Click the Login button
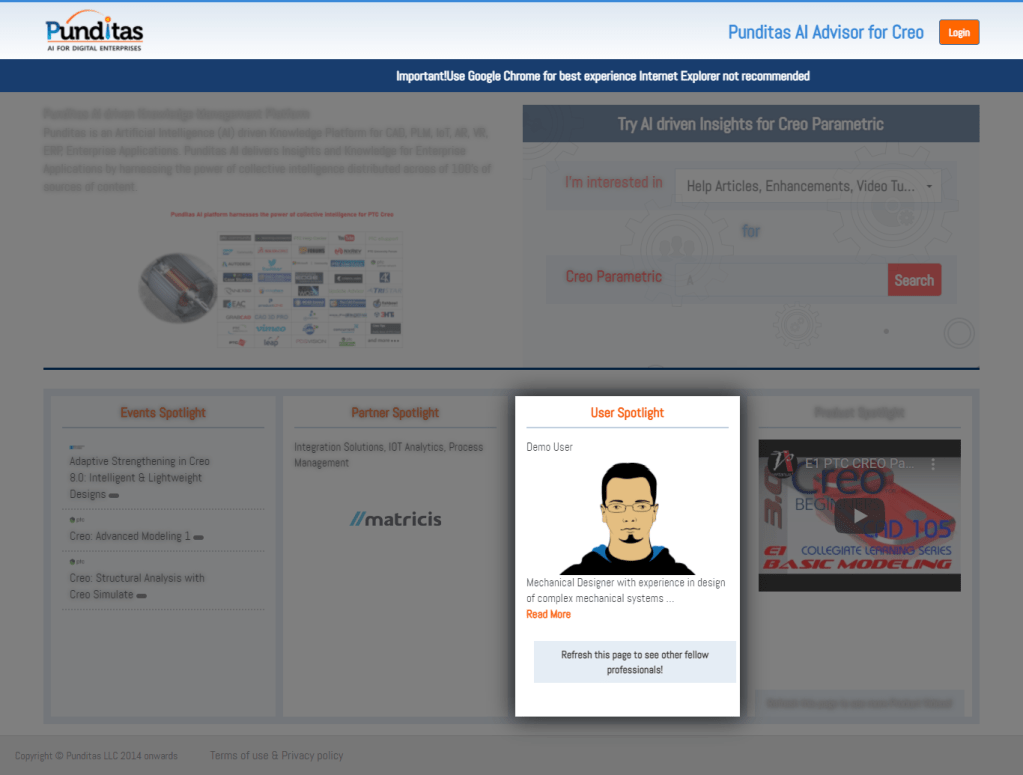Screen dimensions: 1023x775 tap(958, 33)
